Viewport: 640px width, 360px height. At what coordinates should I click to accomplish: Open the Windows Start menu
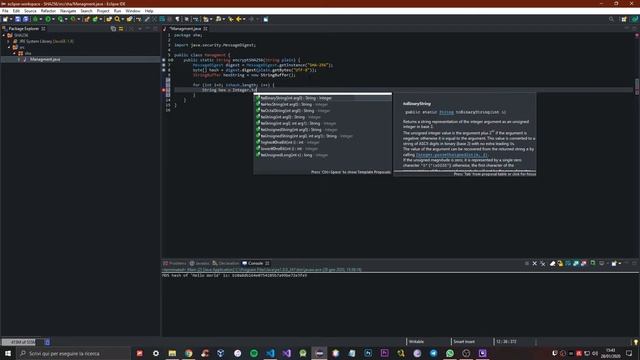click(8, 353)
